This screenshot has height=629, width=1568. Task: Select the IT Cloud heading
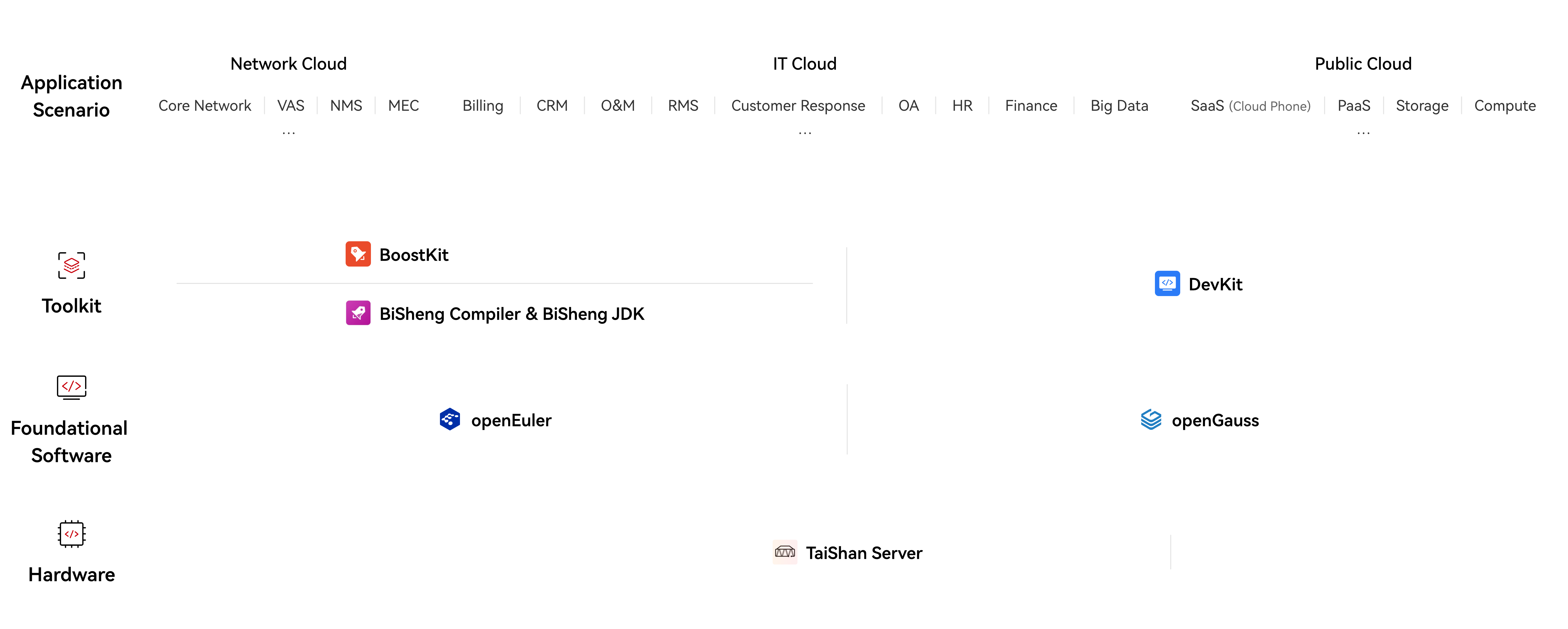pos(805,64)
